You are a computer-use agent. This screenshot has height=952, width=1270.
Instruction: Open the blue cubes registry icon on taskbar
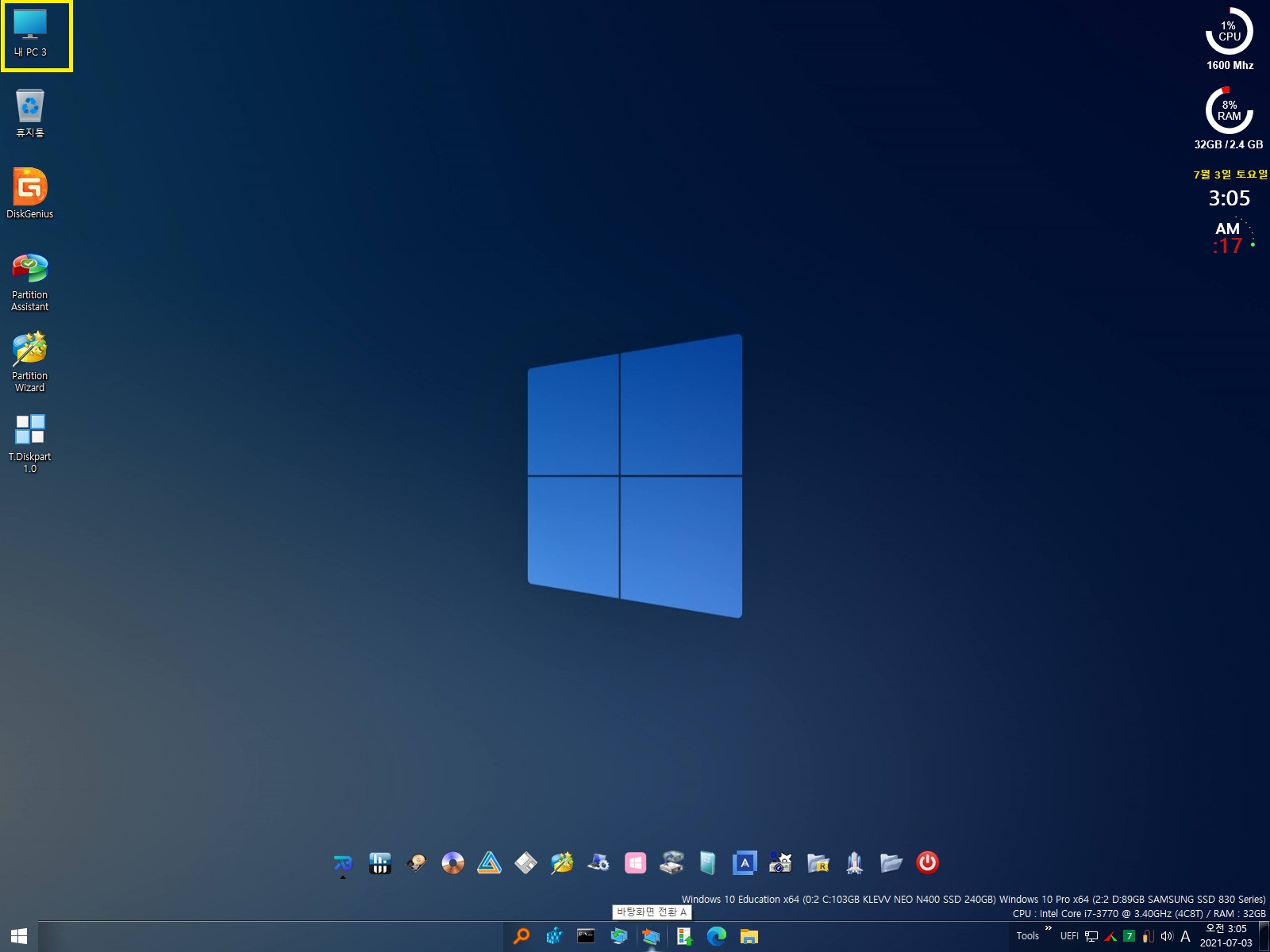pyautogui.click(x=554, y=936)
